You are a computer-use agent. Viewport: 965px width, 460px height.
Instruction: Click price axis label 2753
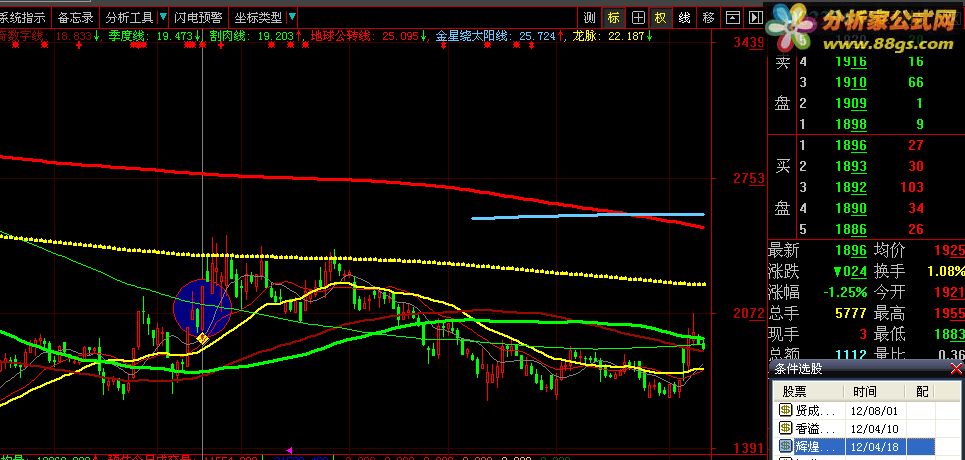click(x=748, y=179)
